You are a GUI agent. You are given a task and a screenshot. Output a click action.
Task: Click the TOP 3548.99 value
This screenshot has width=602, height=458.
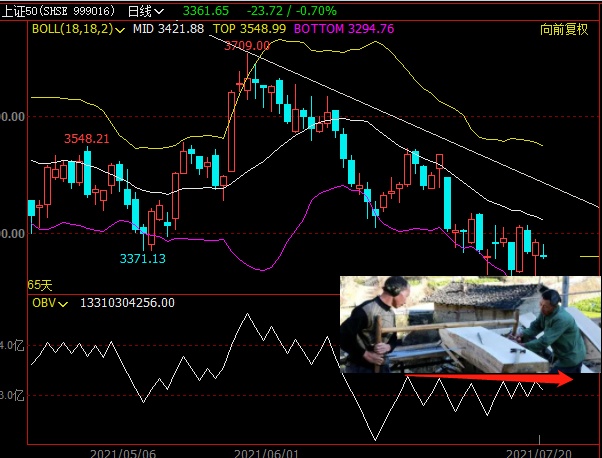pyautogui.click(x=250, y=29)
